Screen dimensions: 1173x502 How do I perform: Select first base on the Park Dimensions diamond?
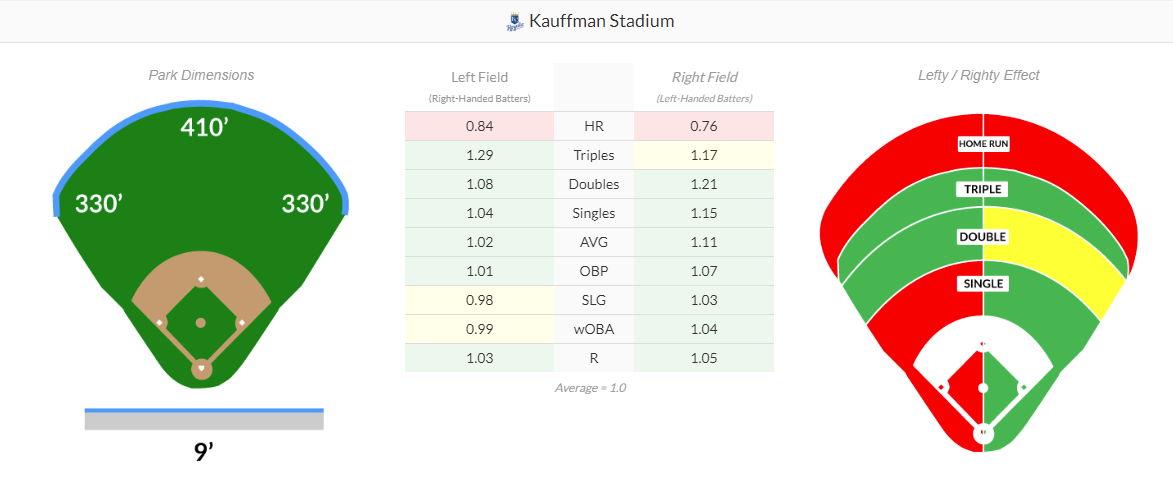coord(241,323)
